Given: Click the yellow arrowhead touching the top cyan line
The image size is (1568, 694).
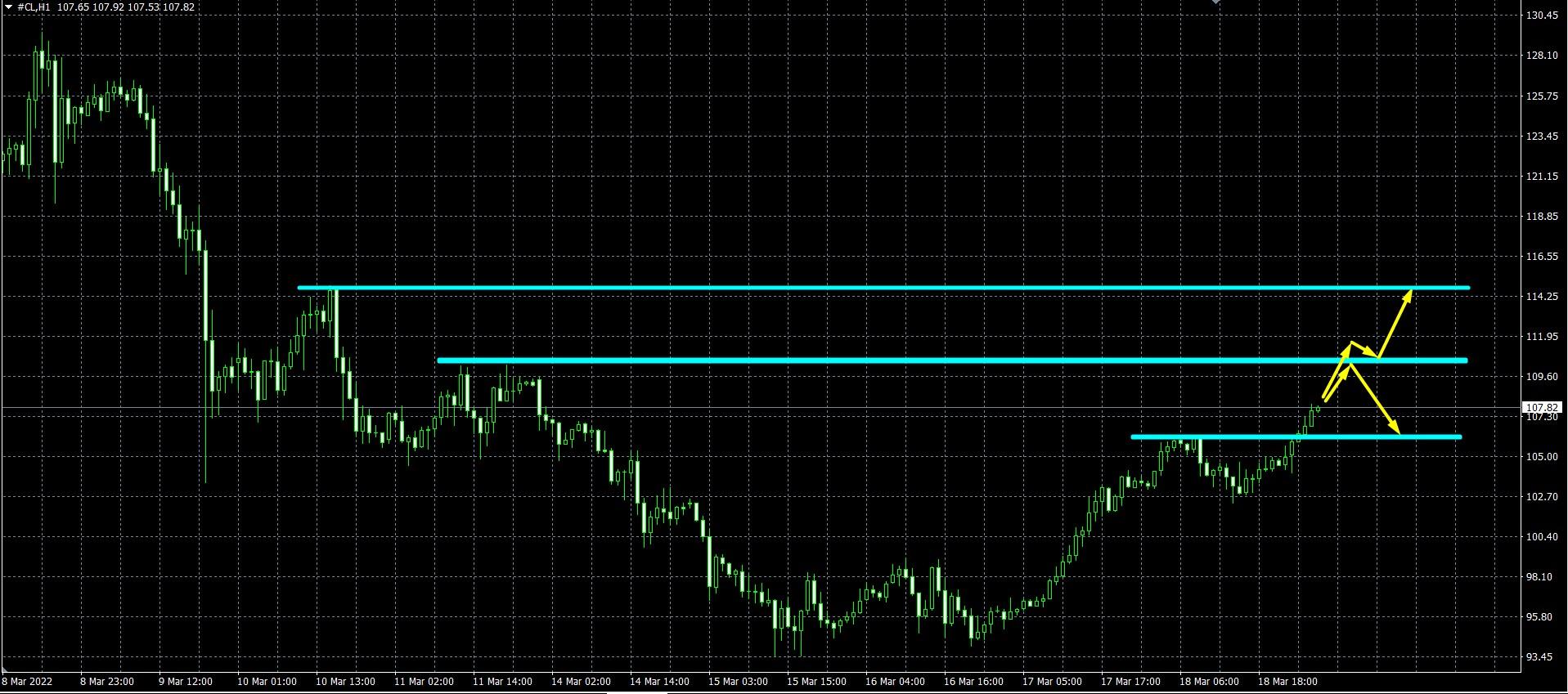Looking at the screenshot, I should (x=1407, y=295).
